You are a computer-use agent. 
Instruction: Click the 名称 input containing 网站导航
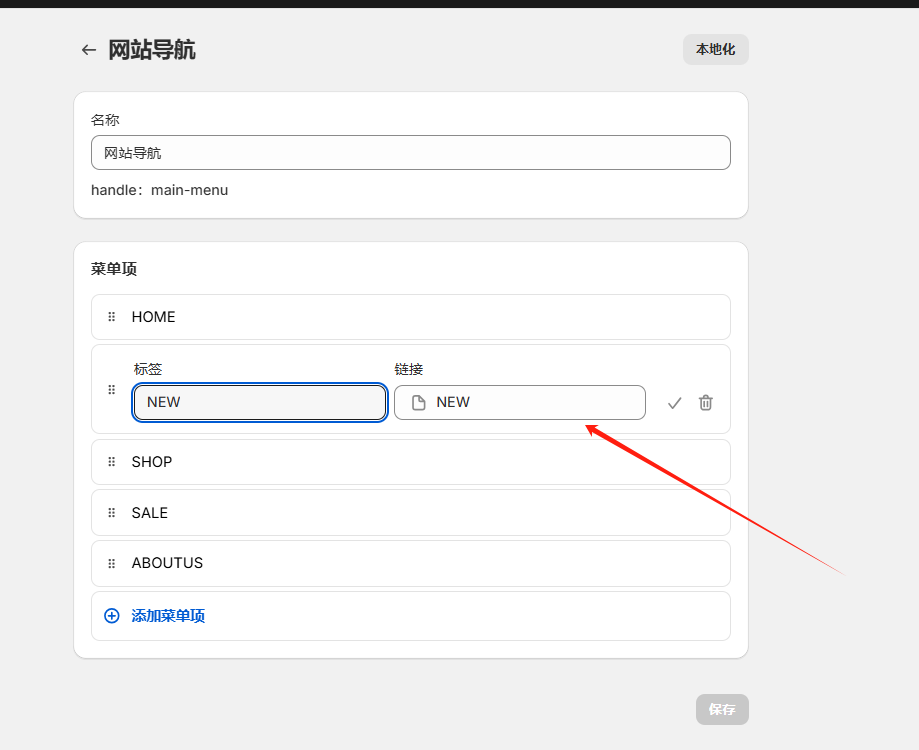(410, 152)
